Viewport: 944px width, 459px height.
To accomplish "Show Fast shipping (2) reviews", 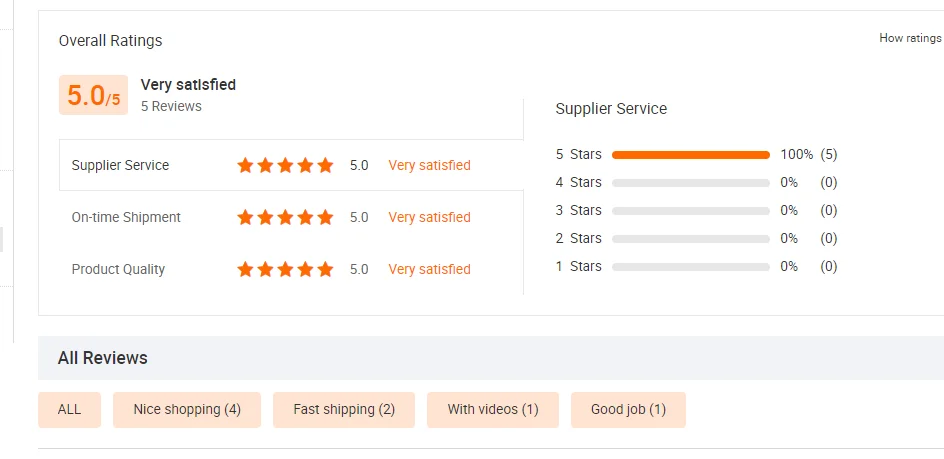I will click(x=344, y=410).
